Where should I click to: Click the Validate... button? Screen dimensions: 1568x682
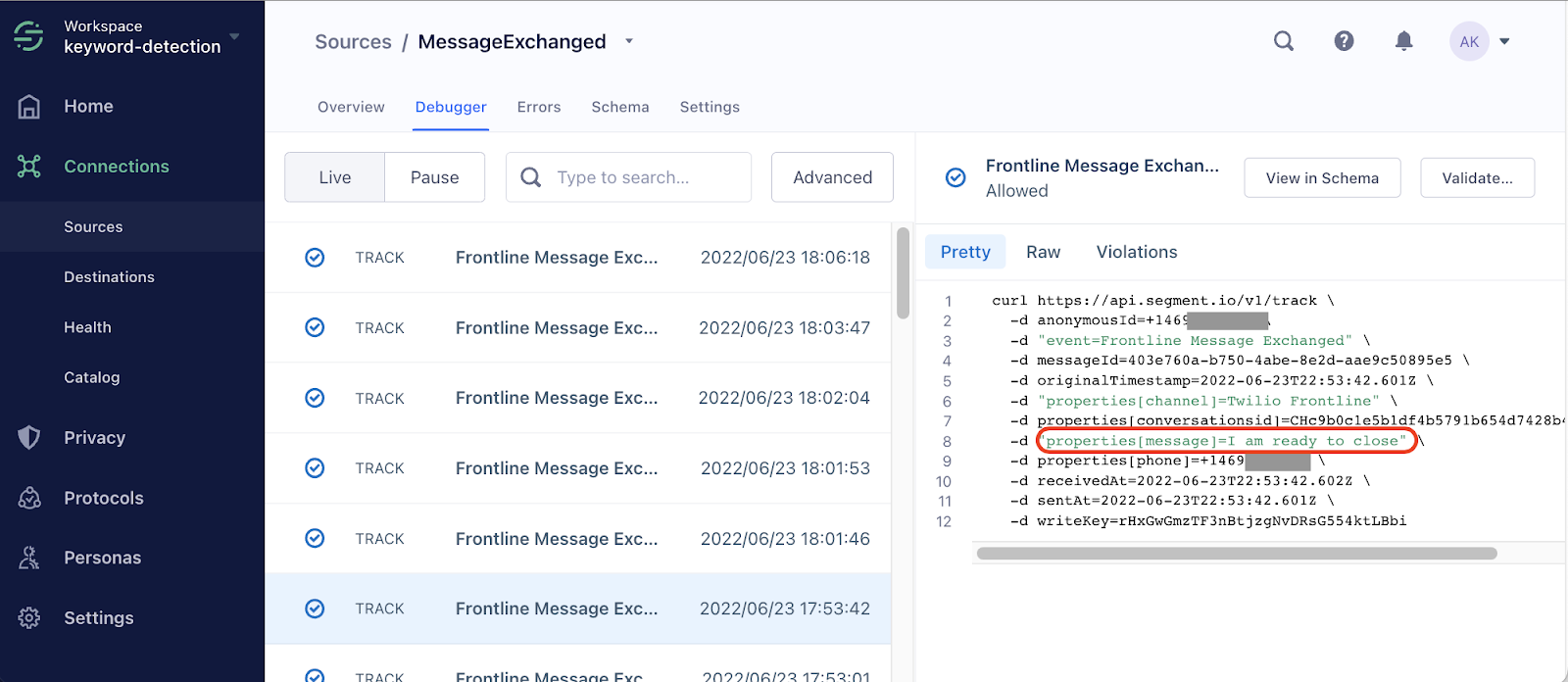pyautogui.click(x=1477, y=177)
